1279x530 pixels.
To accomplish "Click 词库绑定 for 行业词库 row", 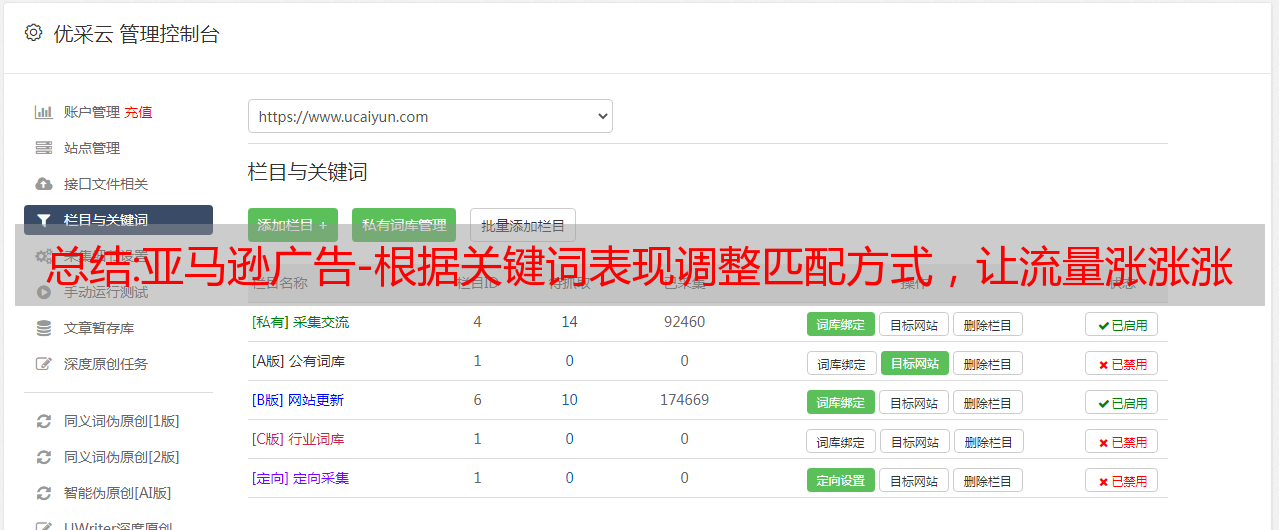I will [x=841, y=441].
